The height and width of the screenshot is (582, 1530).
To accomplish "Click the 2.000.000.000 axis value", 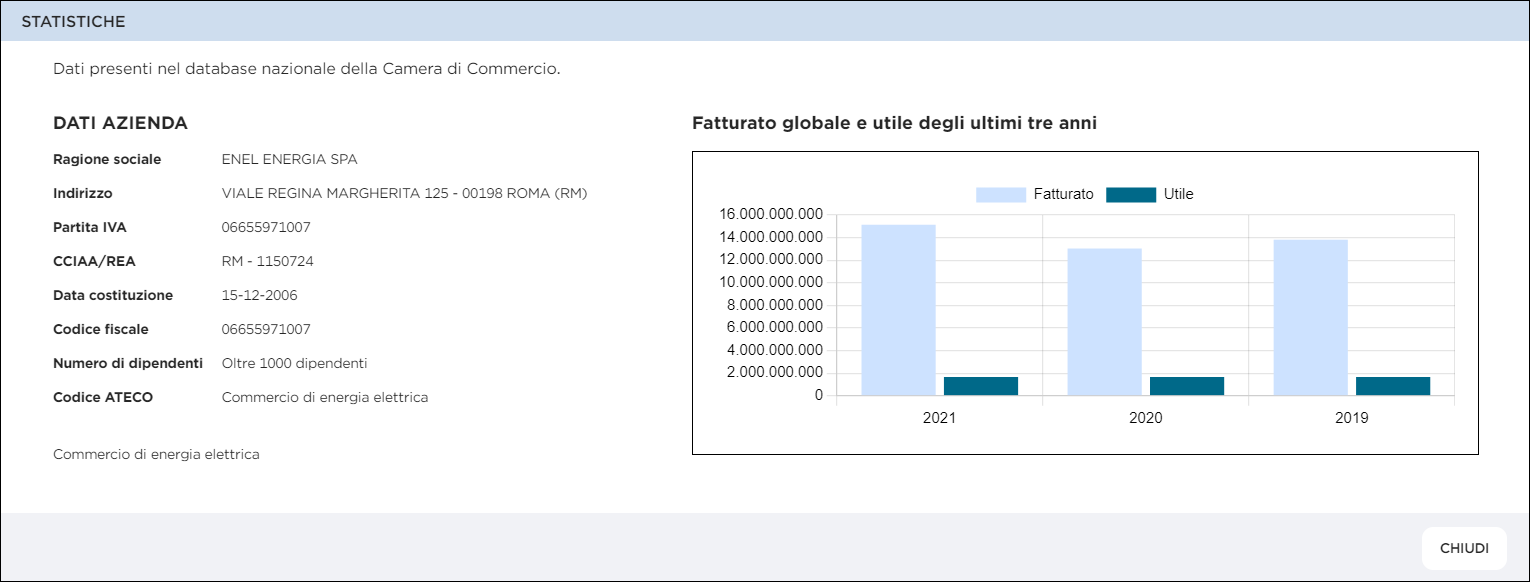I will pyautogui.click(x=776, y=373).
